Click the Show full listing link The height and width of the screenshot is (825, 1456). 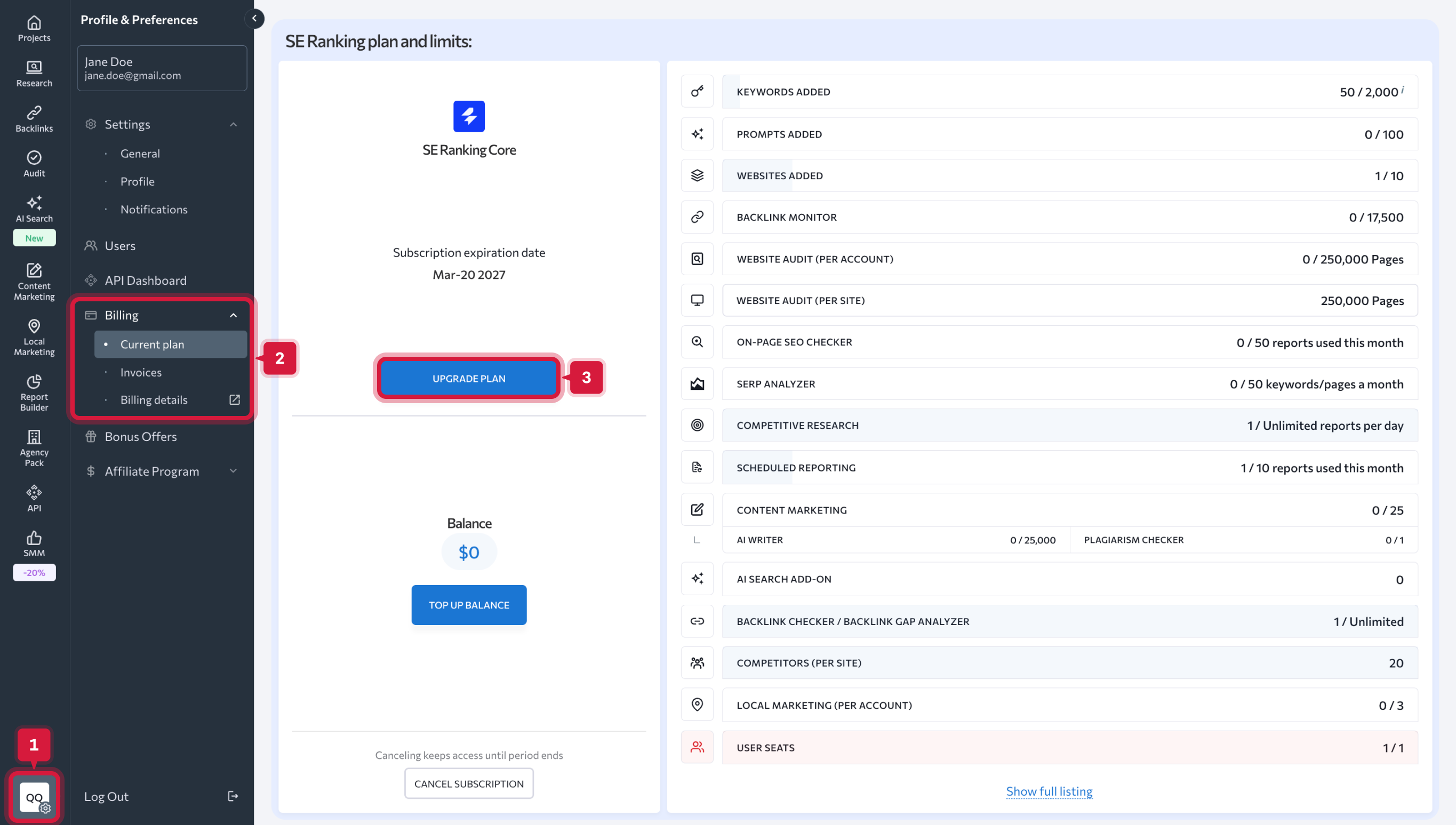coord(1049,791)
